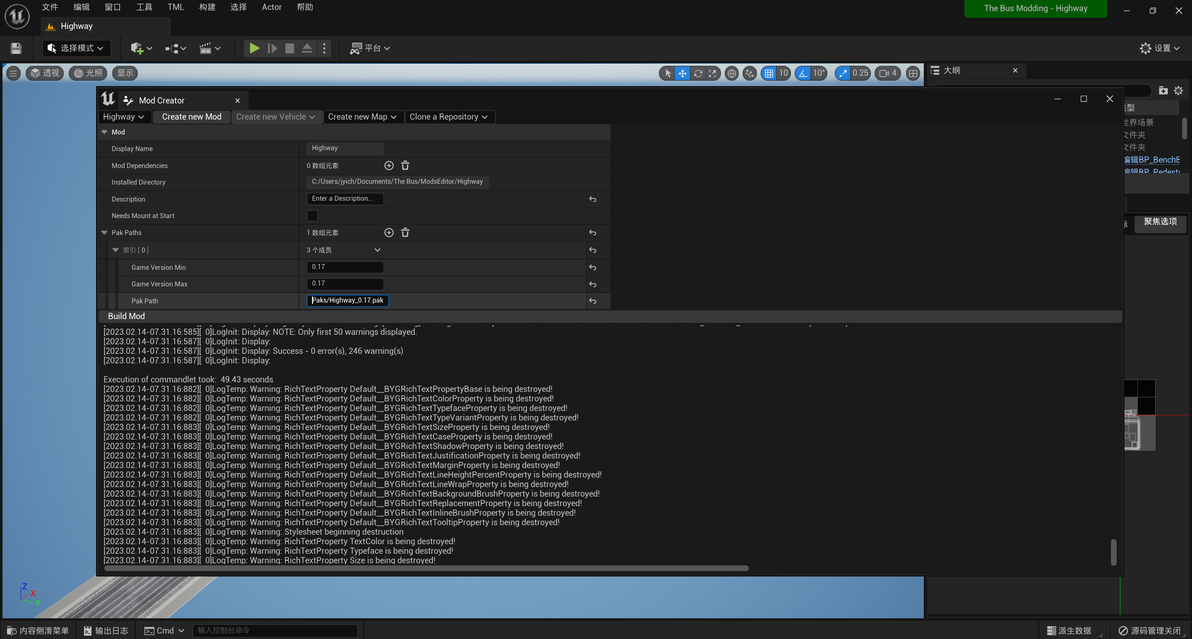Click the build log vertical scrollbar

[x=1114, y=552]
